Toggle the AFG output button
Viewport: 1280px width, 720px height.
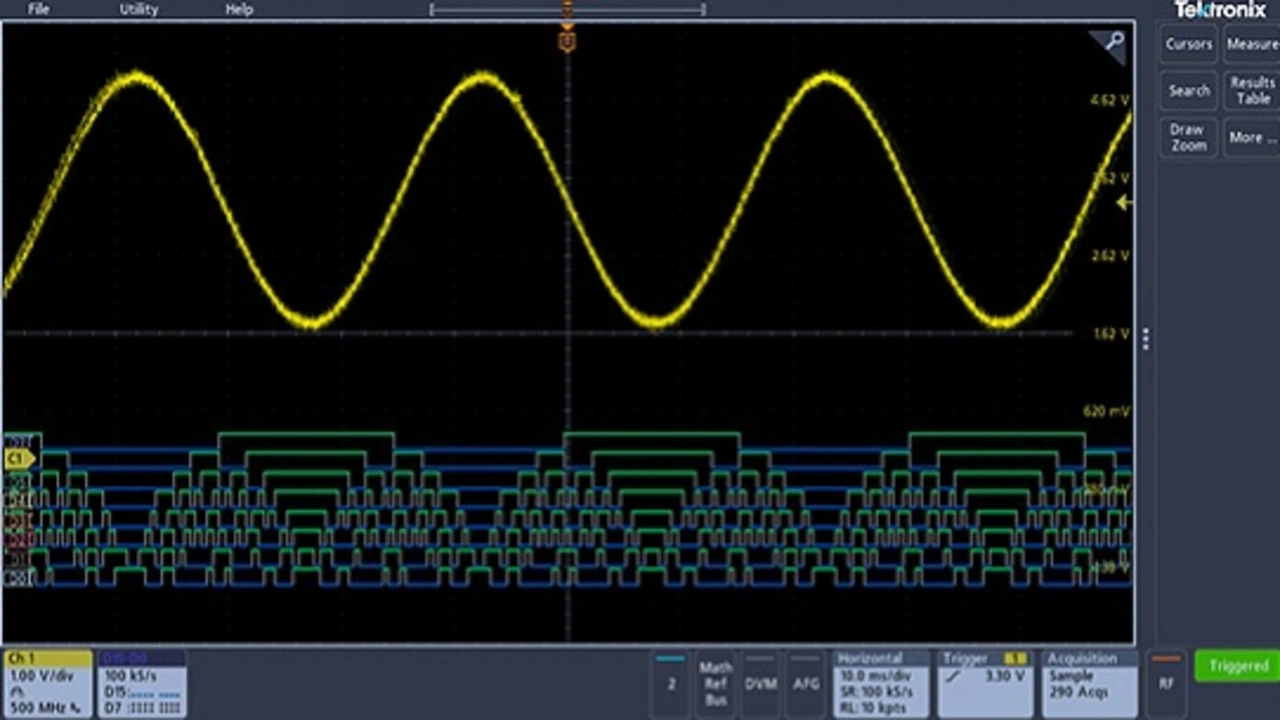click(x=805, y=683)
